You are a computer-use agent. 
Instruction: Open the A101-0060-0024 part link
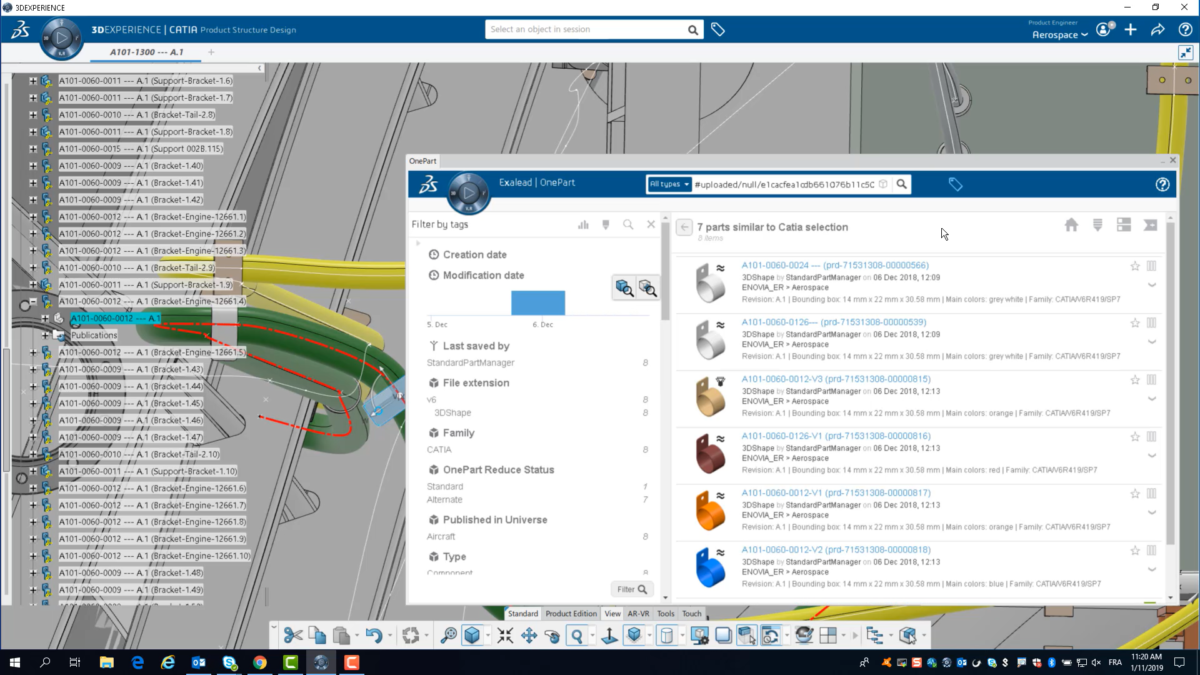point(834,265)
